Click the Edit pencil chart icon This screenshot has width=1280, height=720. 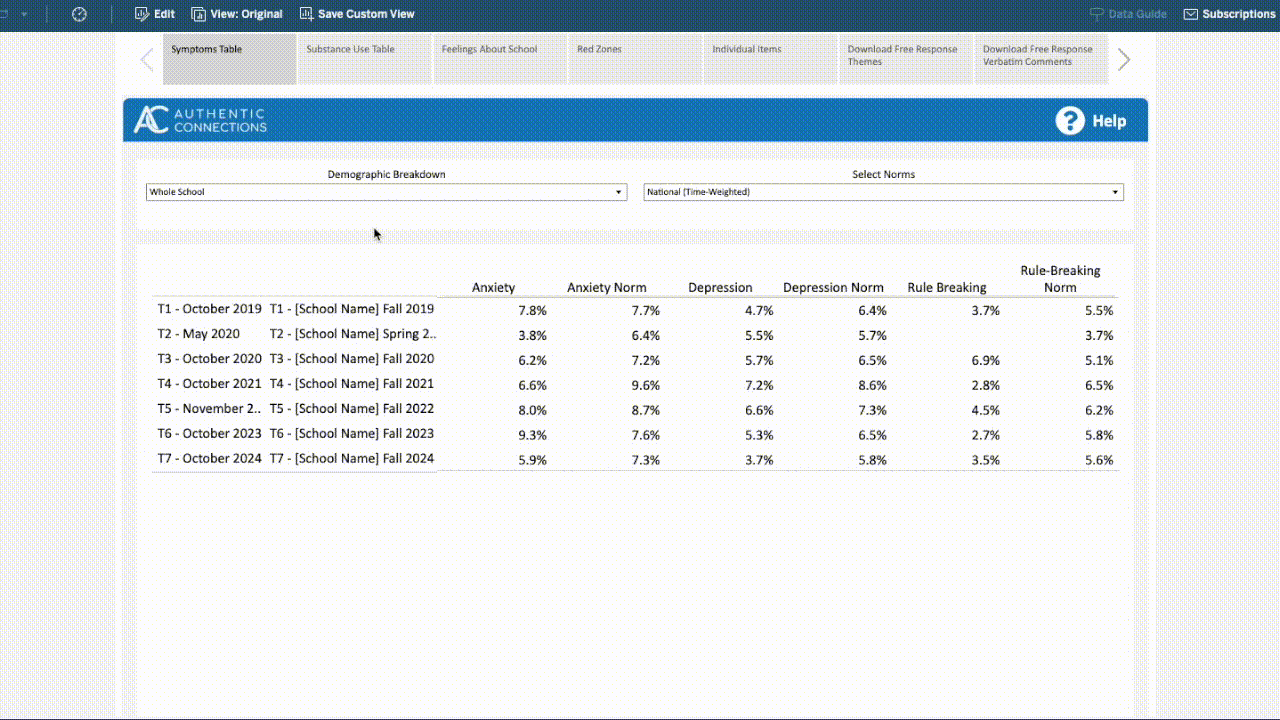142,14
